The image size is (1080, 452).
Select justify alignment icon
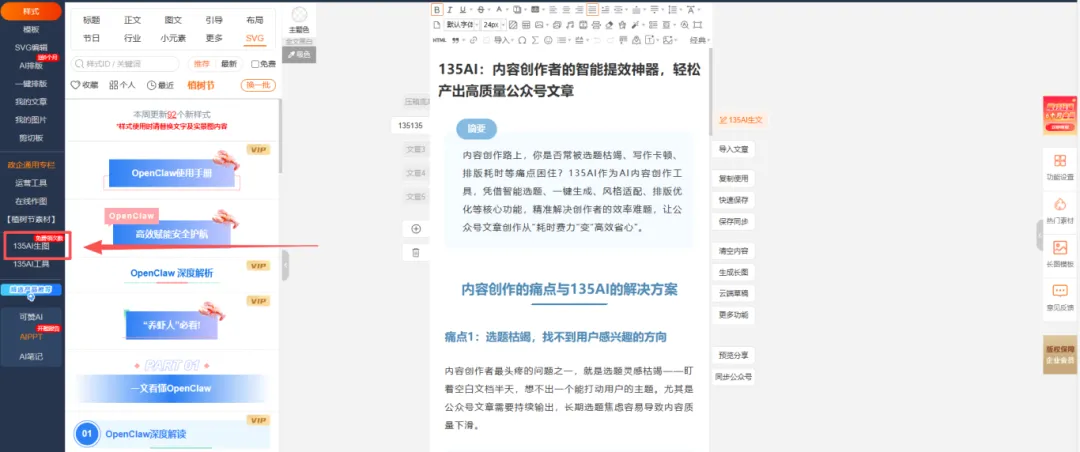[x=592, y=9]
